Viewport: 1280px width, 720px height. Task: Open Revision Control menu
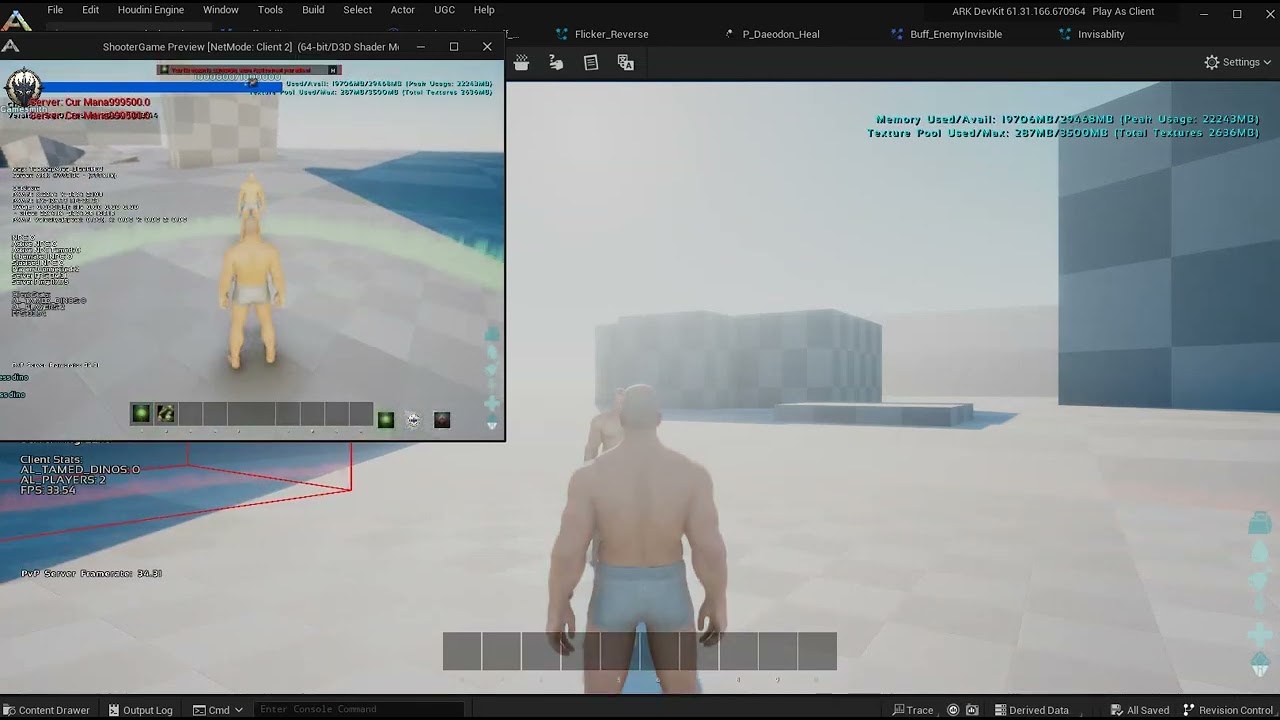pos(1228,710)
